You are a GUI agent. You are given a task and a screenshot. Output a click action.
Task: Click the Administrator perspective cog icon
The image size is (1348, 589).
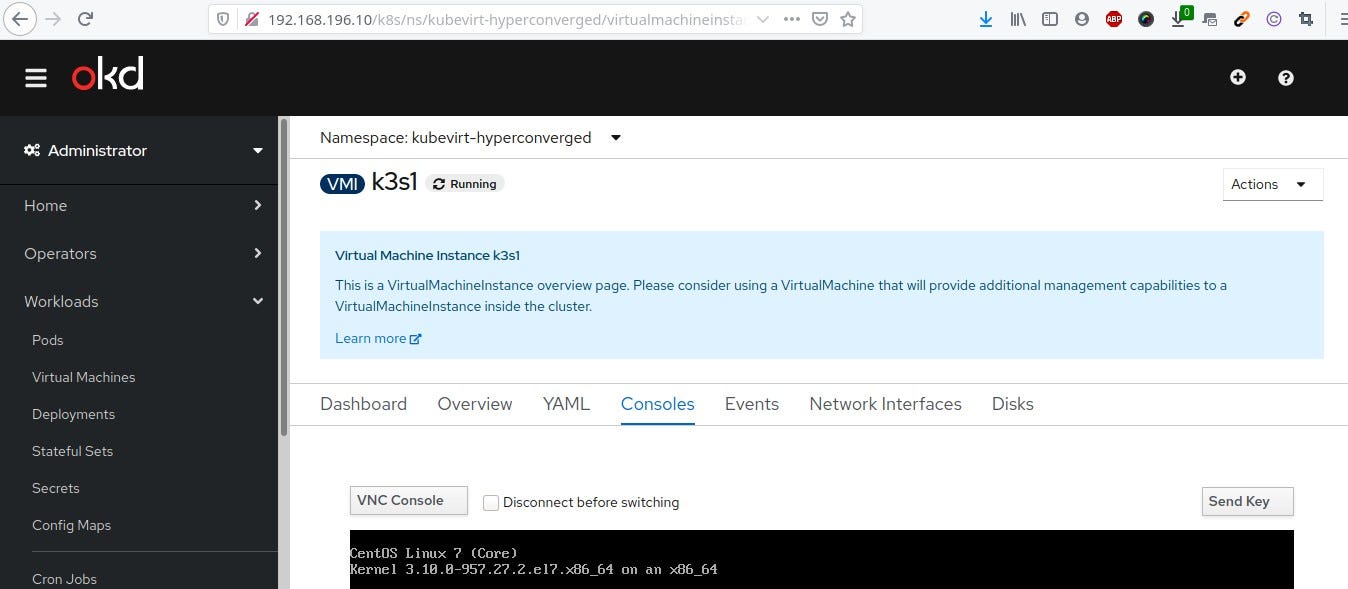point(32,150)
